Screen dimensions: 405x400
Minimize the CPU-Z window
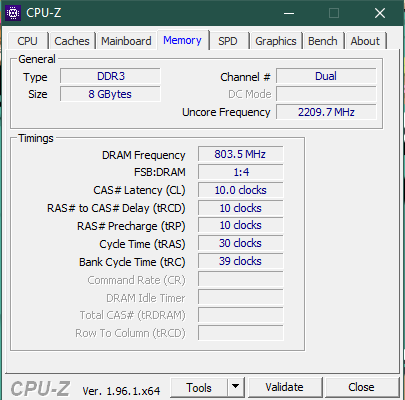[x=289, y=13]
